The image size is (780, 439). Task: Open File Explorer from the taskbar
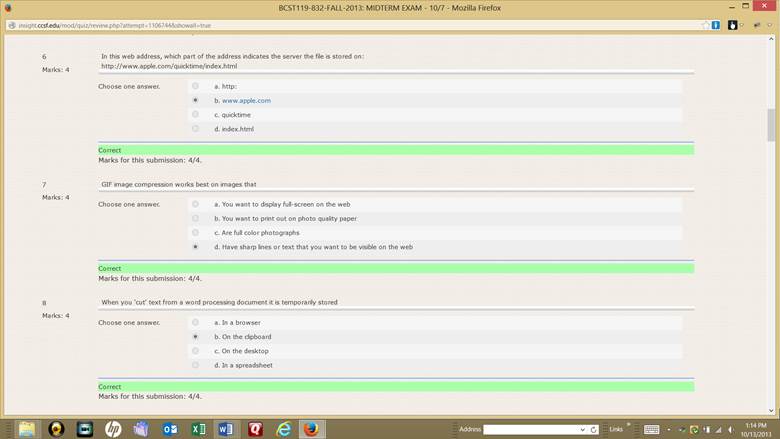27,428
